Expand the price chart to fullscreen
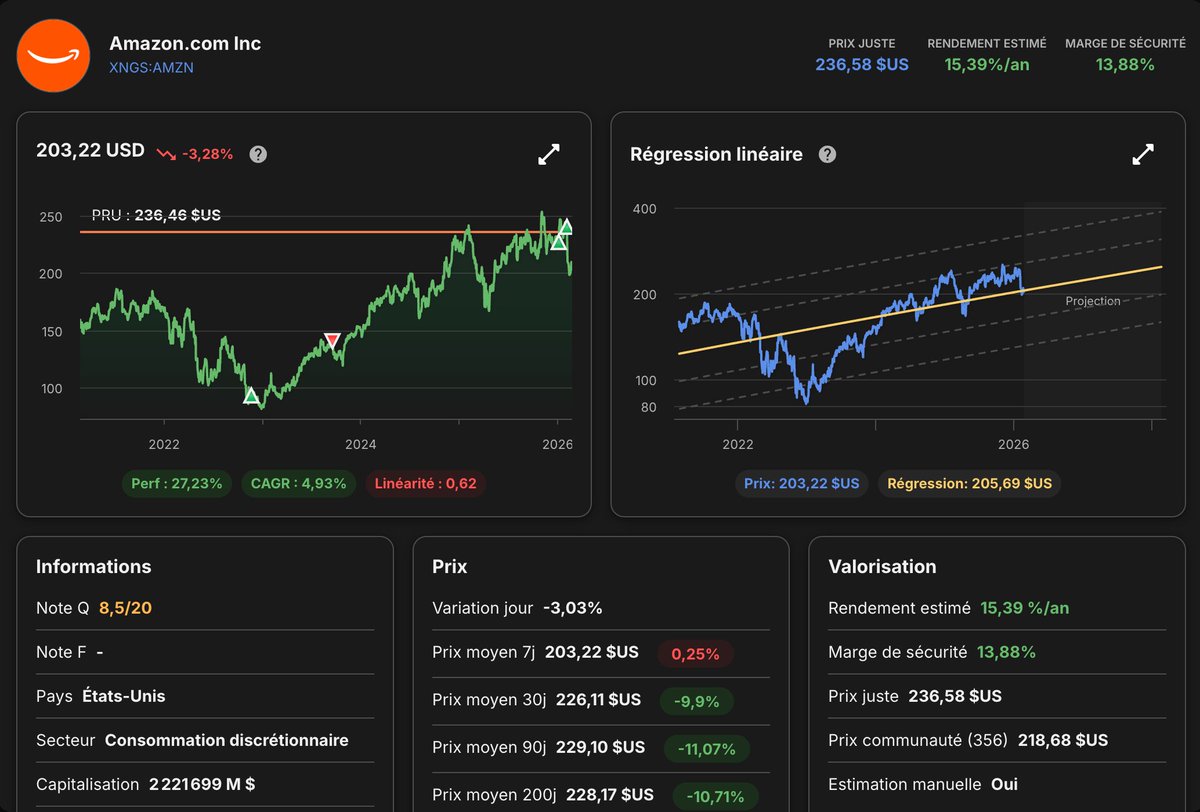This screenshot has height=812, width=1200. [x=548, y=154]
